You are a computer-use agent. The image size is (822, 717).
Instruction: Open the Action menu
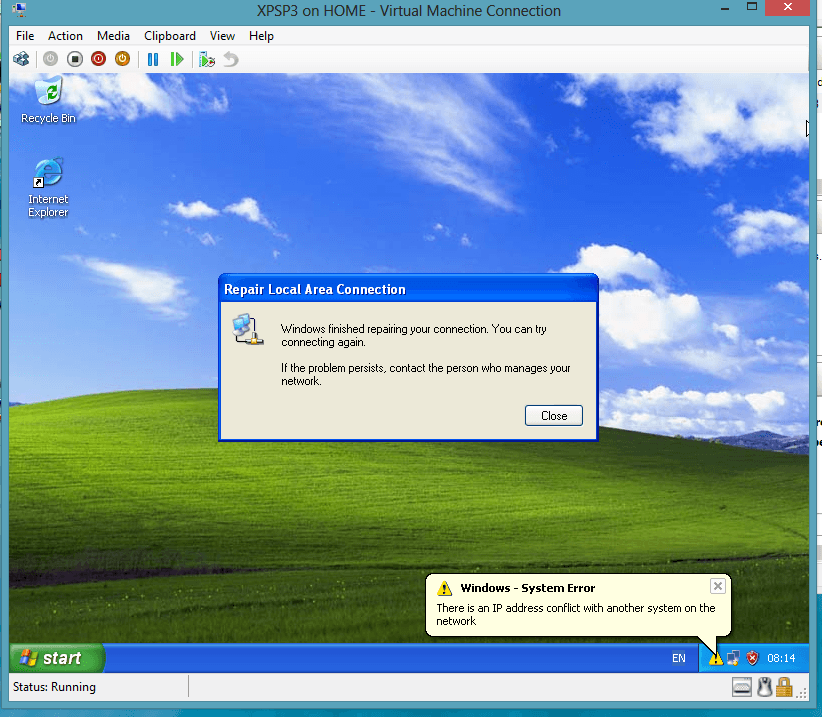65,36
